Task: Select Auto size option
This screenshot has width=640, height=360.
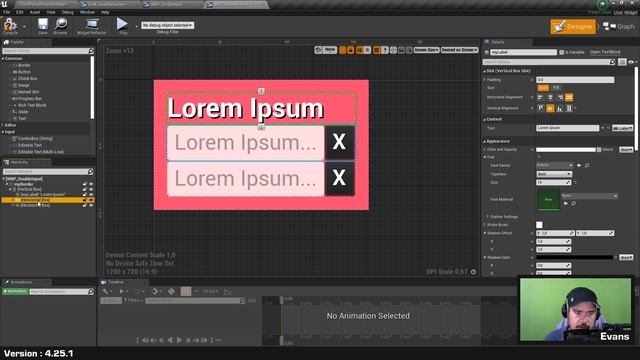Action: click(543, 88)
